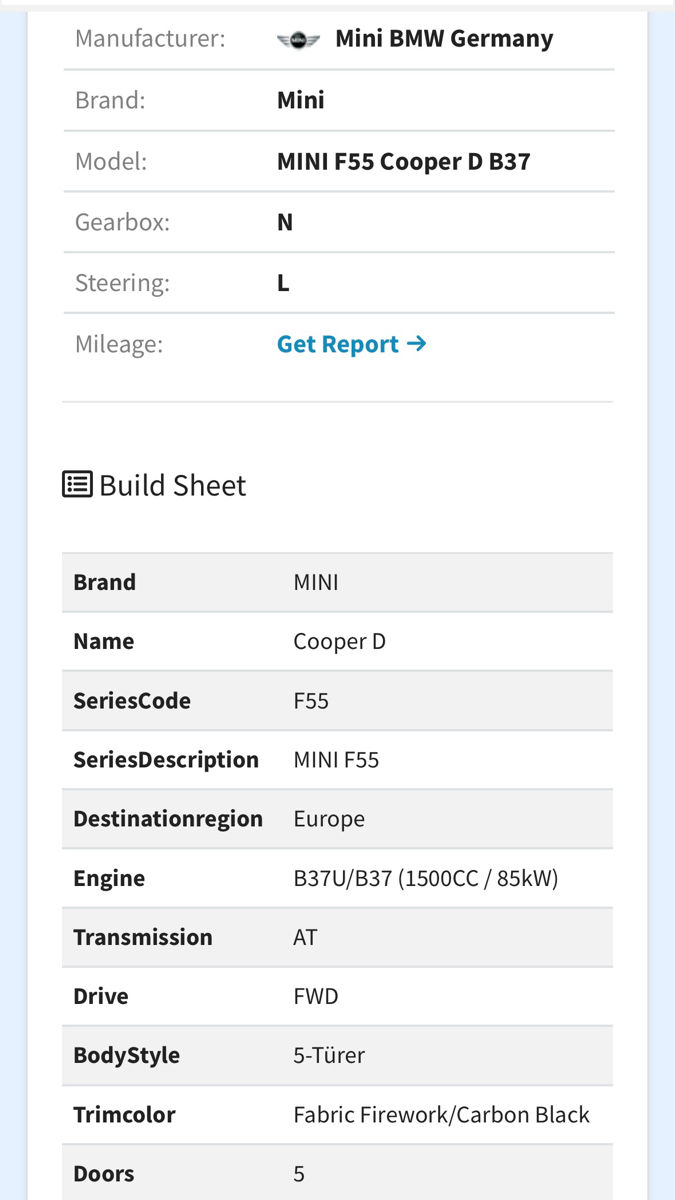Select steering value L

click(283, 283)
